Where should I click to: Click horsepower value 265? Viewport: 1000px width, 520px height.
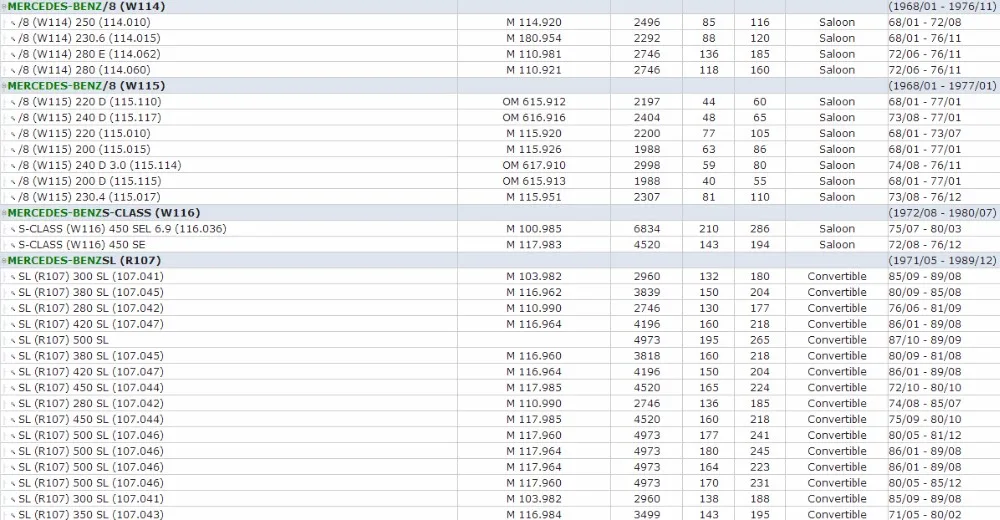[760, 340]
